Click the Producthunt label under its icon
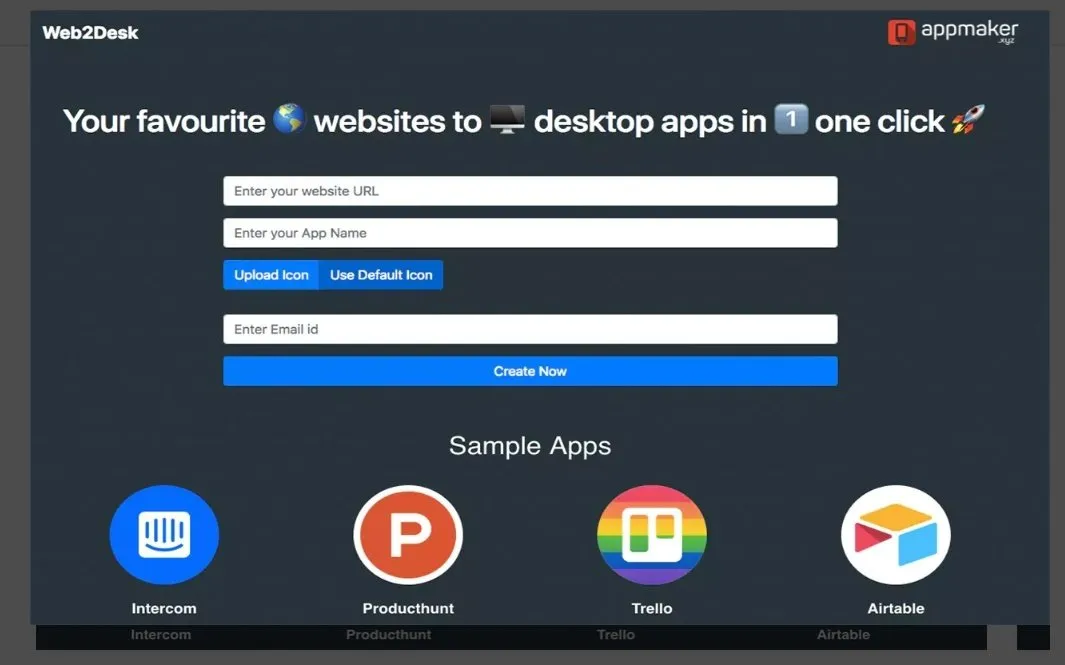Viewport: 1065px width, 665px height. pyautogui.click(x=408, y=609)
